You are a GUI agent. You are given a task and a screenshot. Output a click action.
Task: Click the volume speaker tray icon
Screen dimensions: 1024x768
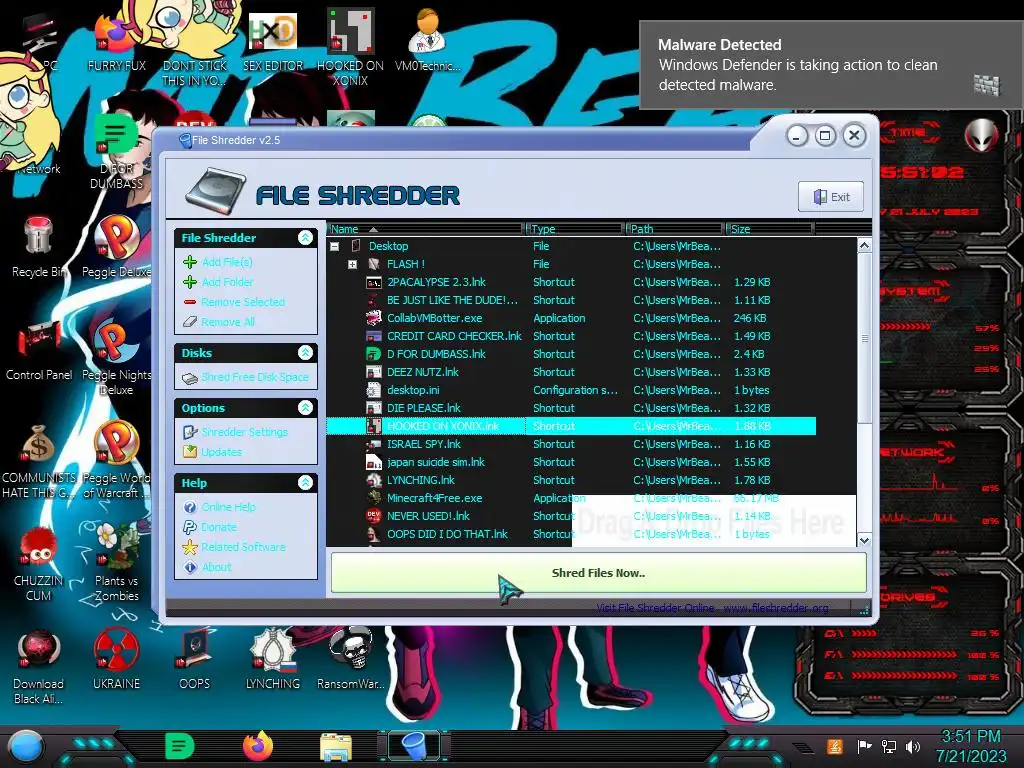click(913, 746)
